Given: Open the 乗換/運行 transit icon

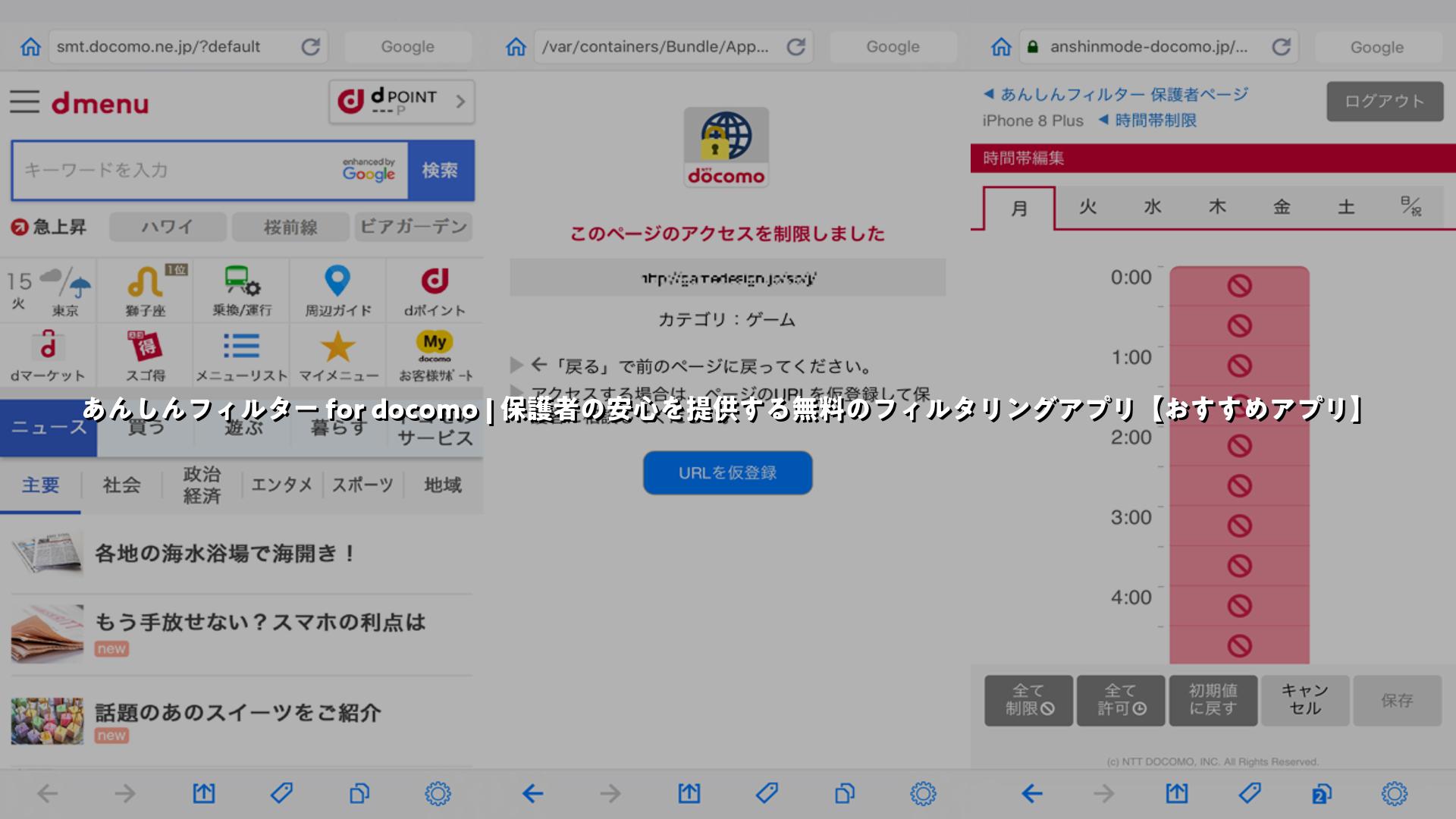Looking at the screenshot, I should (242, 291).
